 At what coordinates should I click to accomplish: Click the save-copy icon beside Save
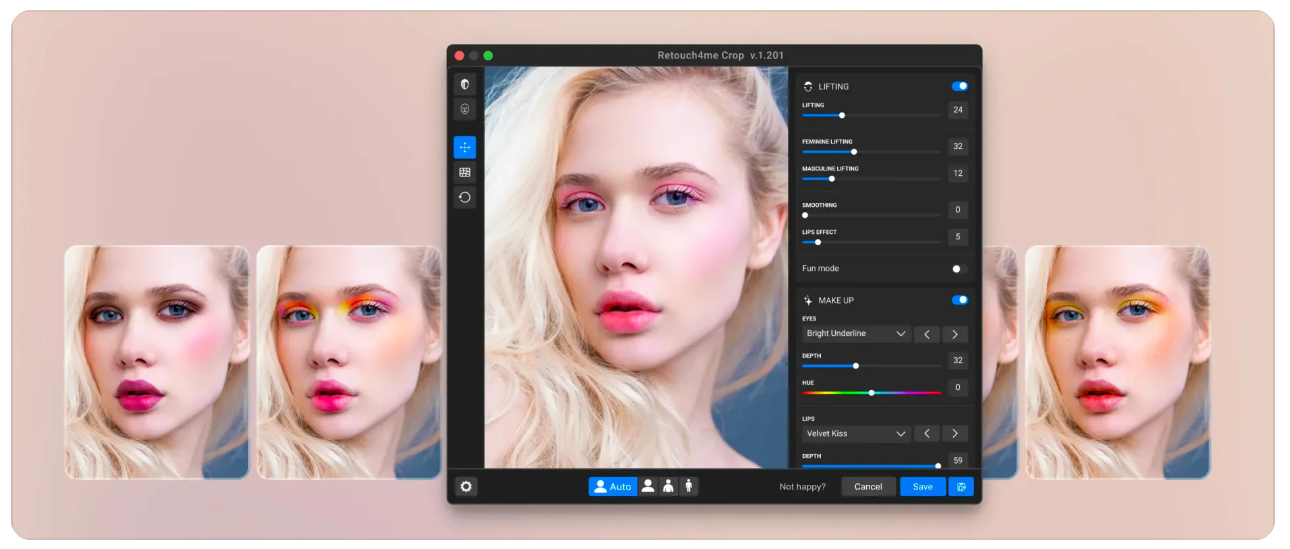[x=961, y=487]
